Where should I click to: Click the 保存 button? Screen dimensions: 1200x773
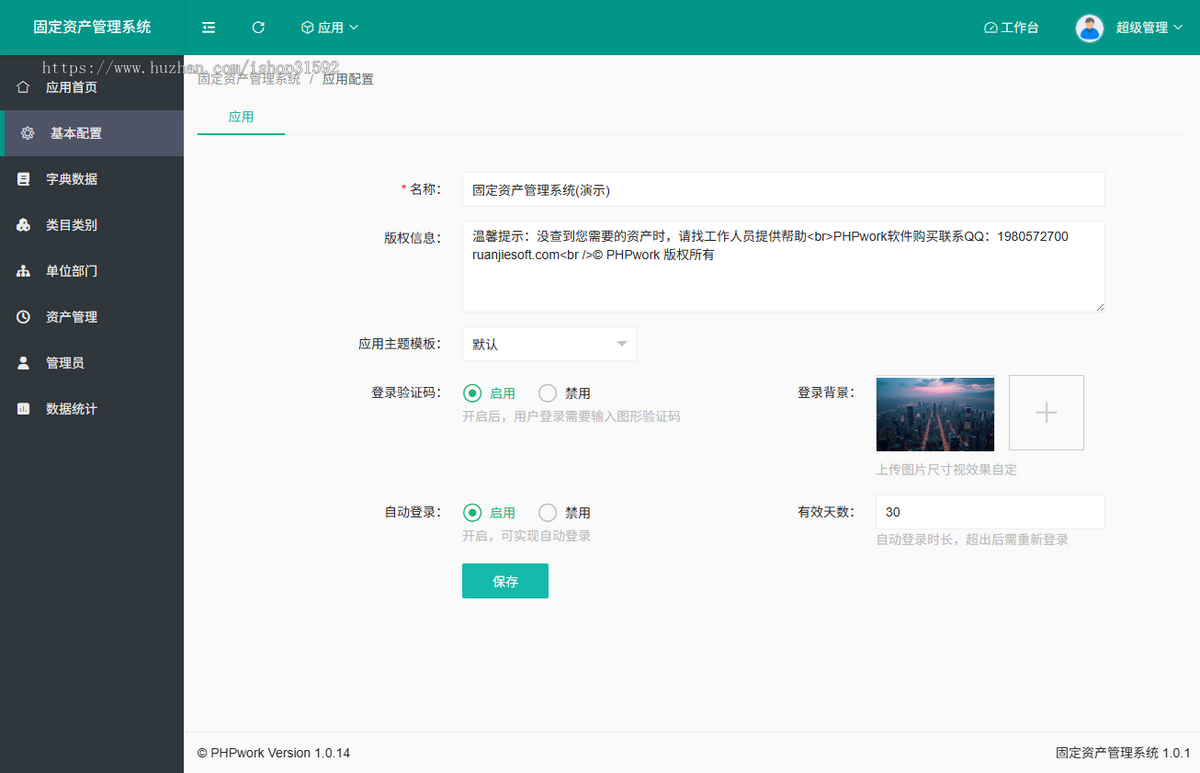[505, 581]
